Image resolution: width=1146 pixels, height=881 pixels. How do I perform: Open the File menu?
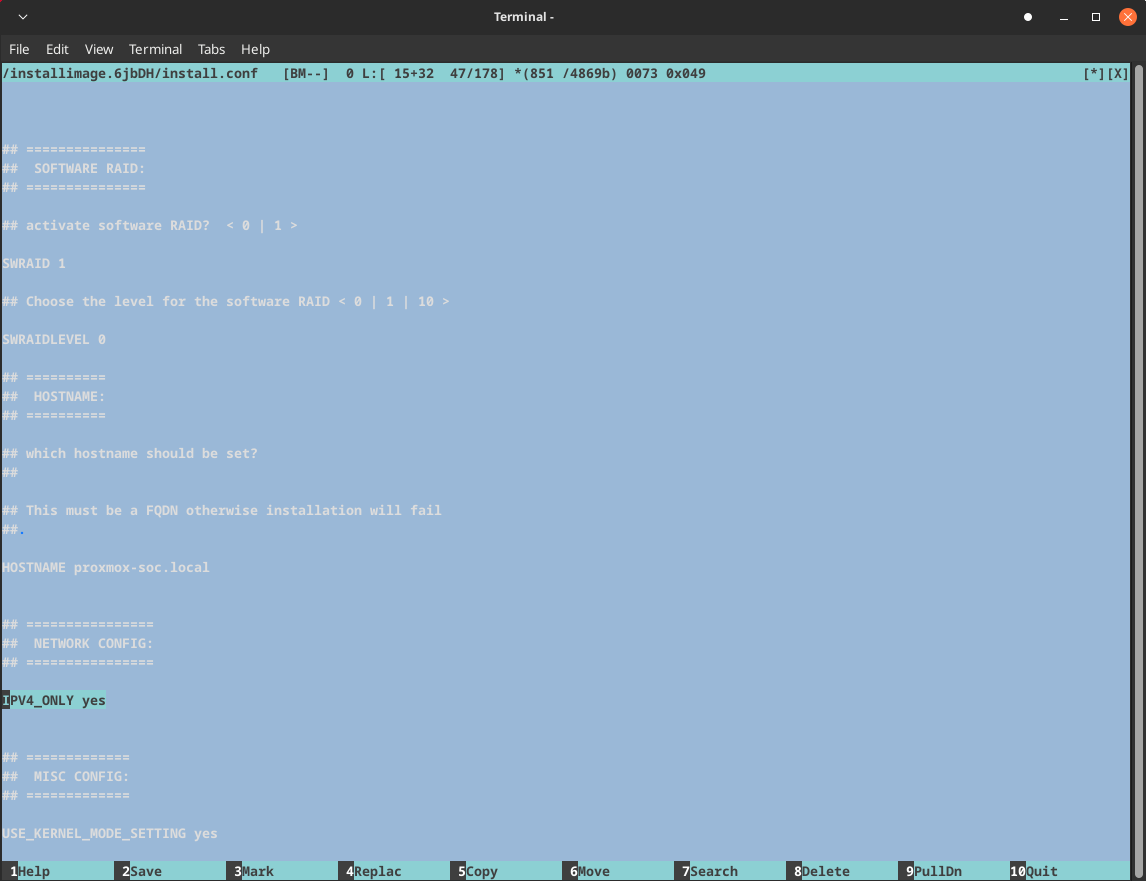[19, 49]
